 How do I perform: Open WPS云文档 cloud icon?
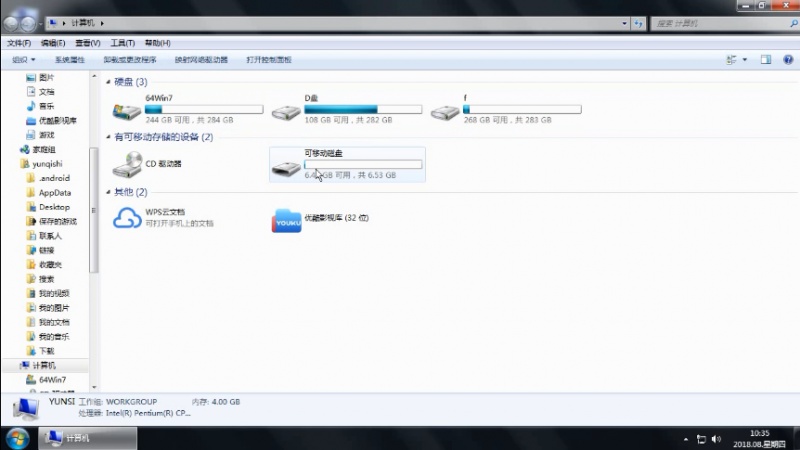click(x=127, y=218)
